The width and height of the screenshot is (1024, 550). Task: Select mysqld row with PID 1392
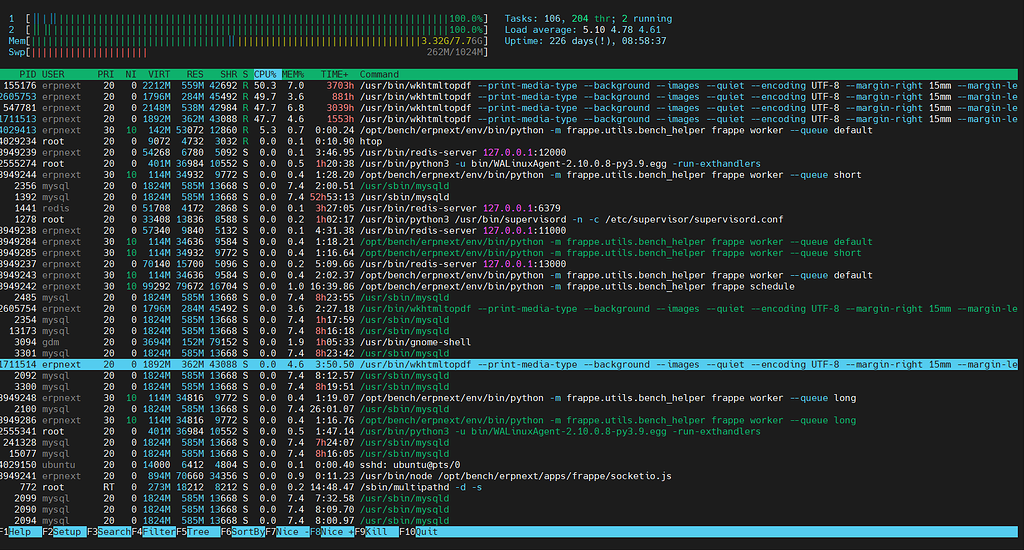(509, 197)
